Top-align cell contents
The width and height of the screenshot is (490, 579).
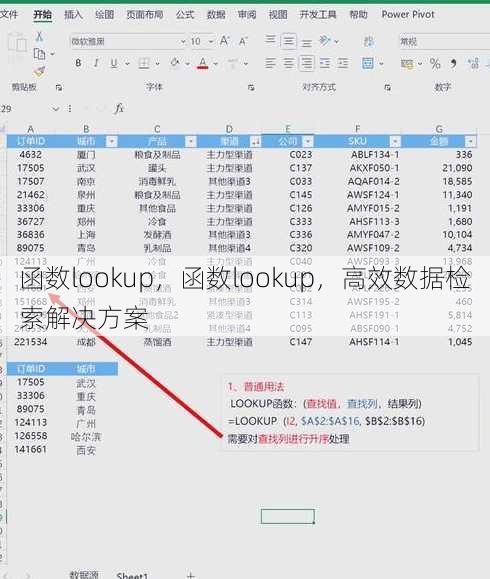point(271,41)
